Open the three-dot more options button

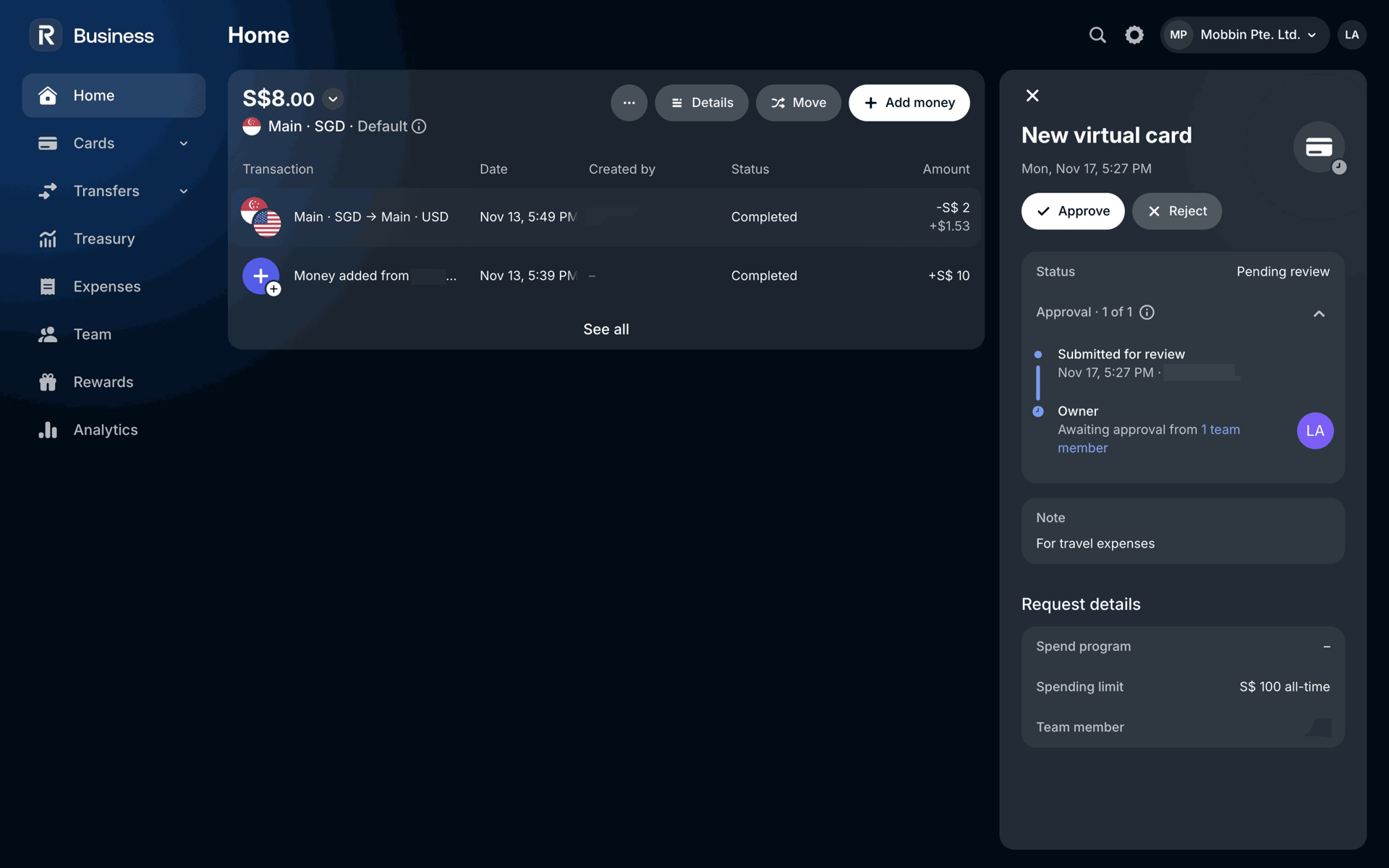coord(629,103)
